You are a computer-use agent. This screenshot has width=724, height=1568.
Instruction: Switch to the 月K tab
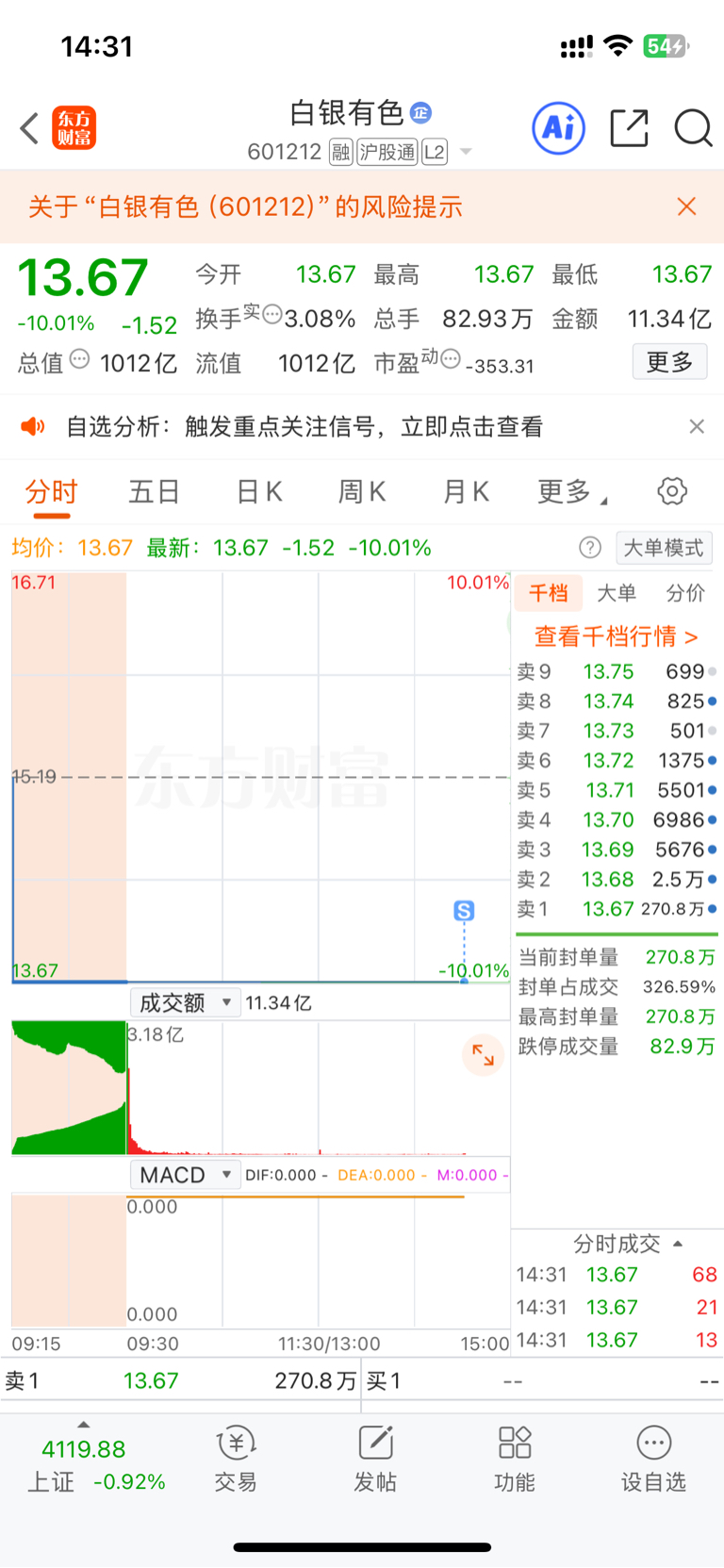(466, 491)
